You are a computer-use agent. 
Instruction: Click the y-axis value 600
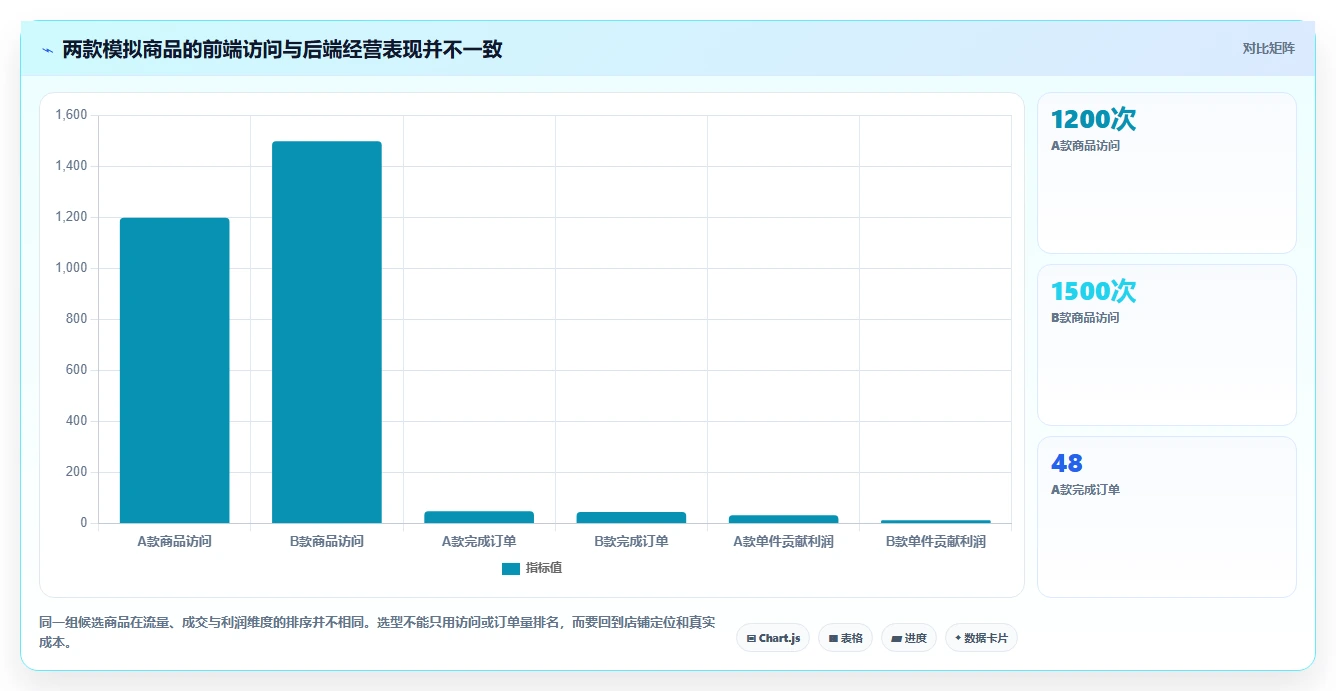78,370
